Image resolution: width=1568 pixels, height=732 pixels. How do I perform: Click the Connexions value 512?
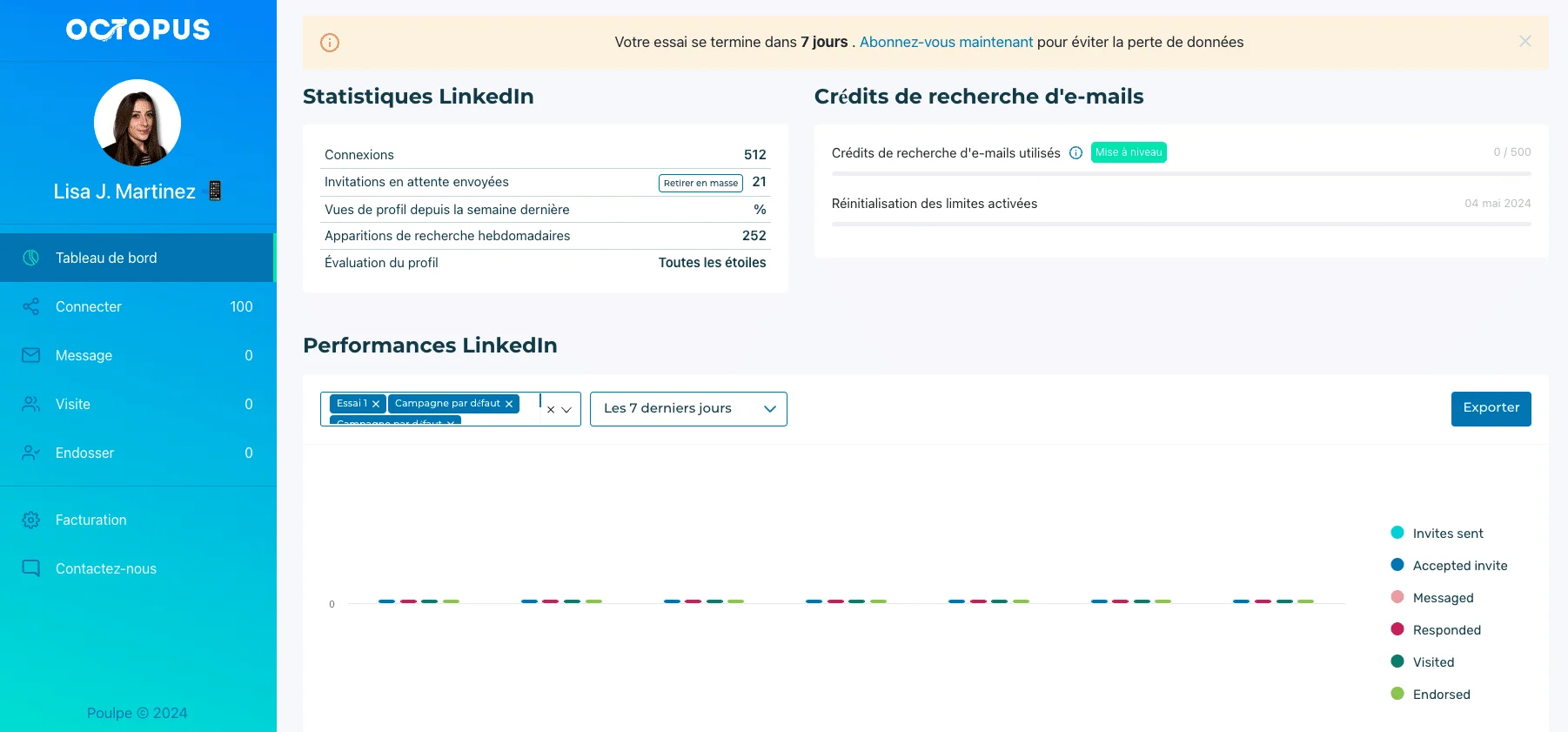click(x=755, y=155)
